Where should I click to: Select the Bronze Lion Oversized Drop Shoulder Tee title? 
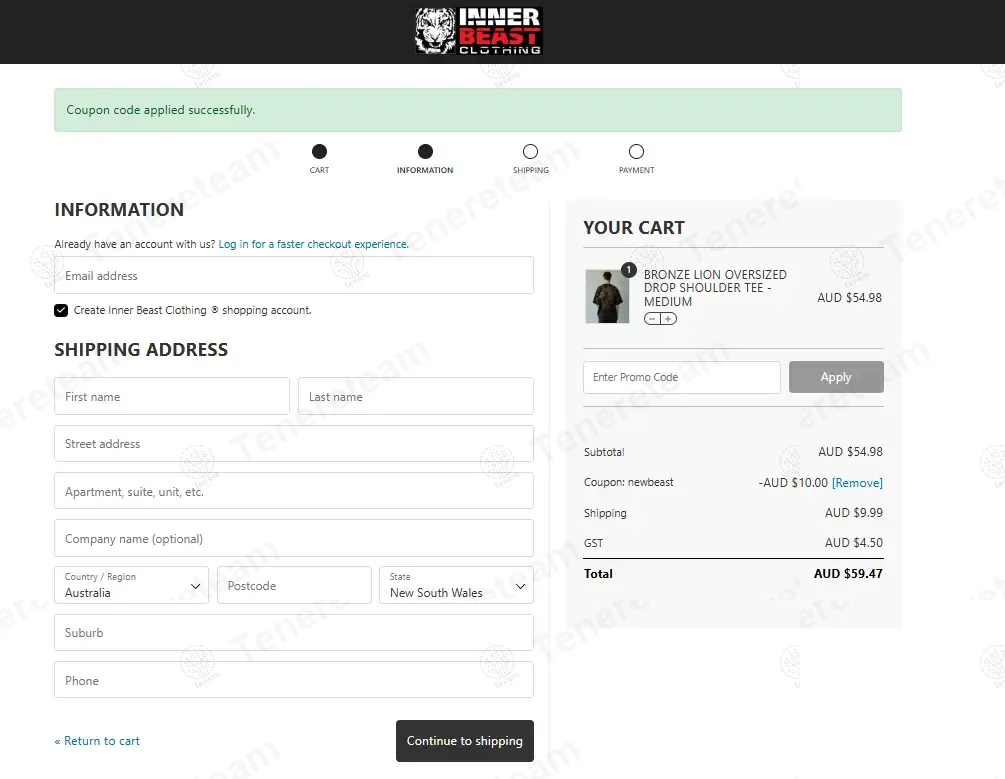coord(715,288)
